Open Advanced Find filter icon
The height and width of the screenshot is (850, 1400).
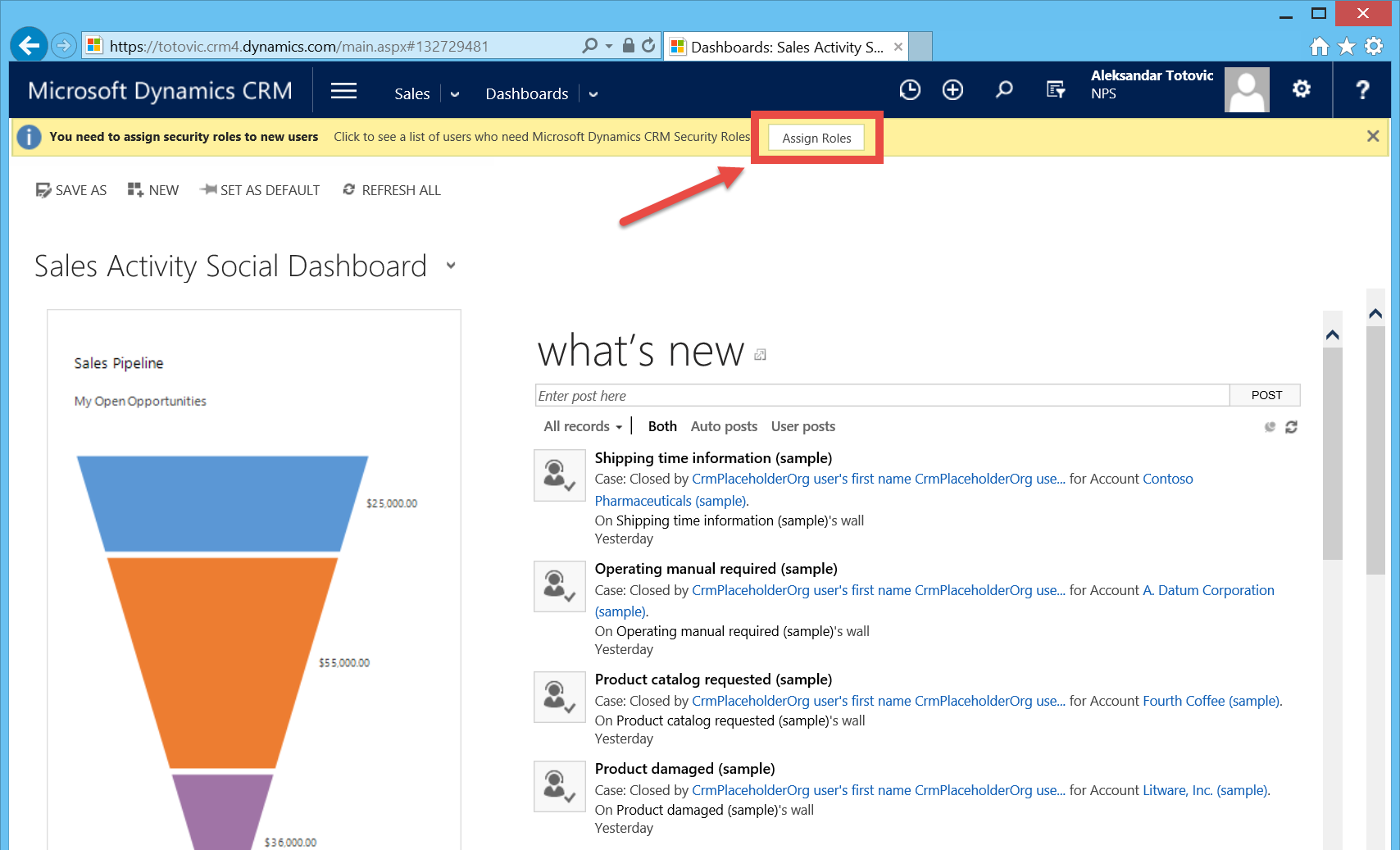click(1056, 90)
